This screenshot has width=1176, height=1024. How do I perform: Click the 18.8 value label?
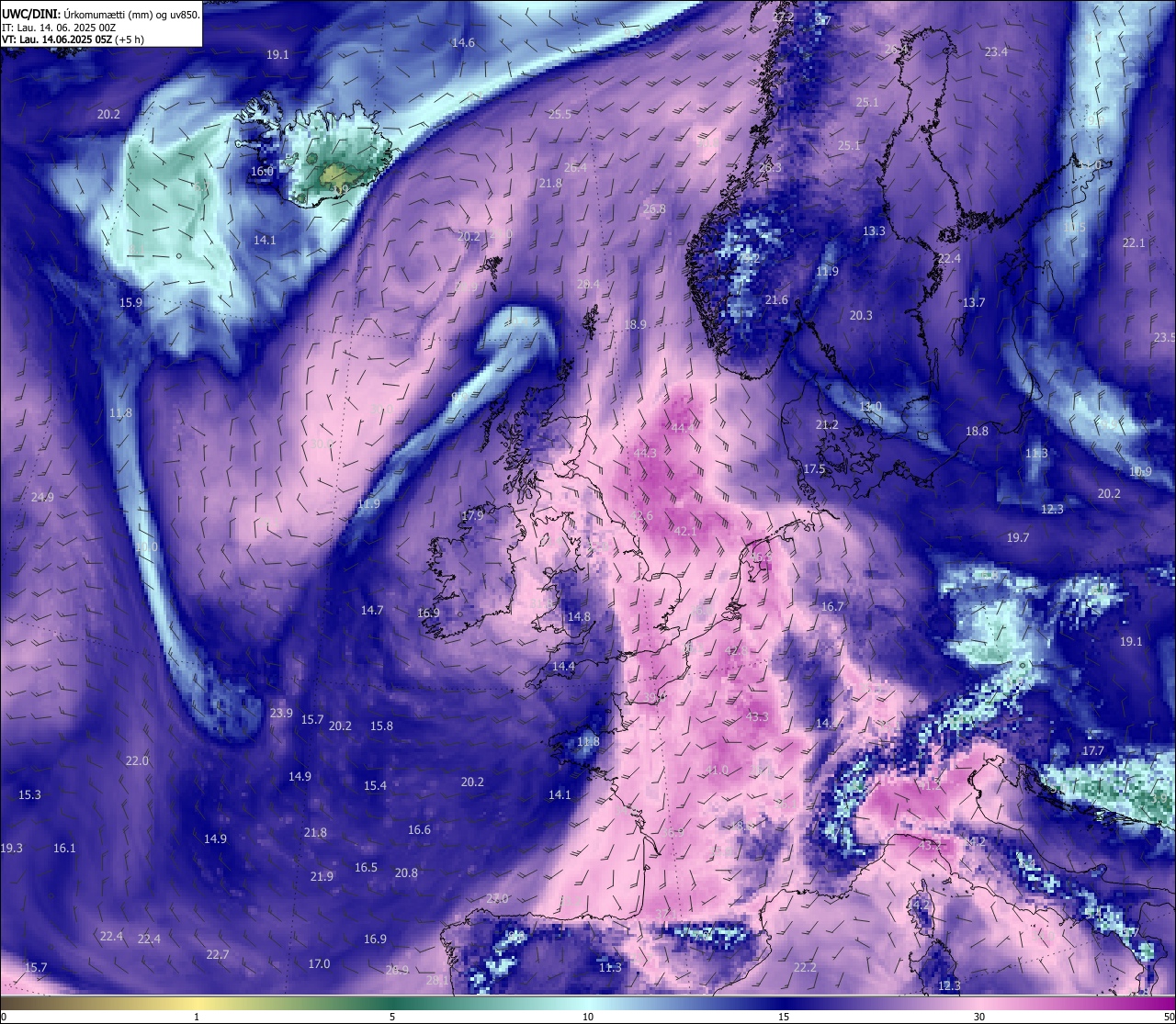pyautogui.click(x=977, y=431)
